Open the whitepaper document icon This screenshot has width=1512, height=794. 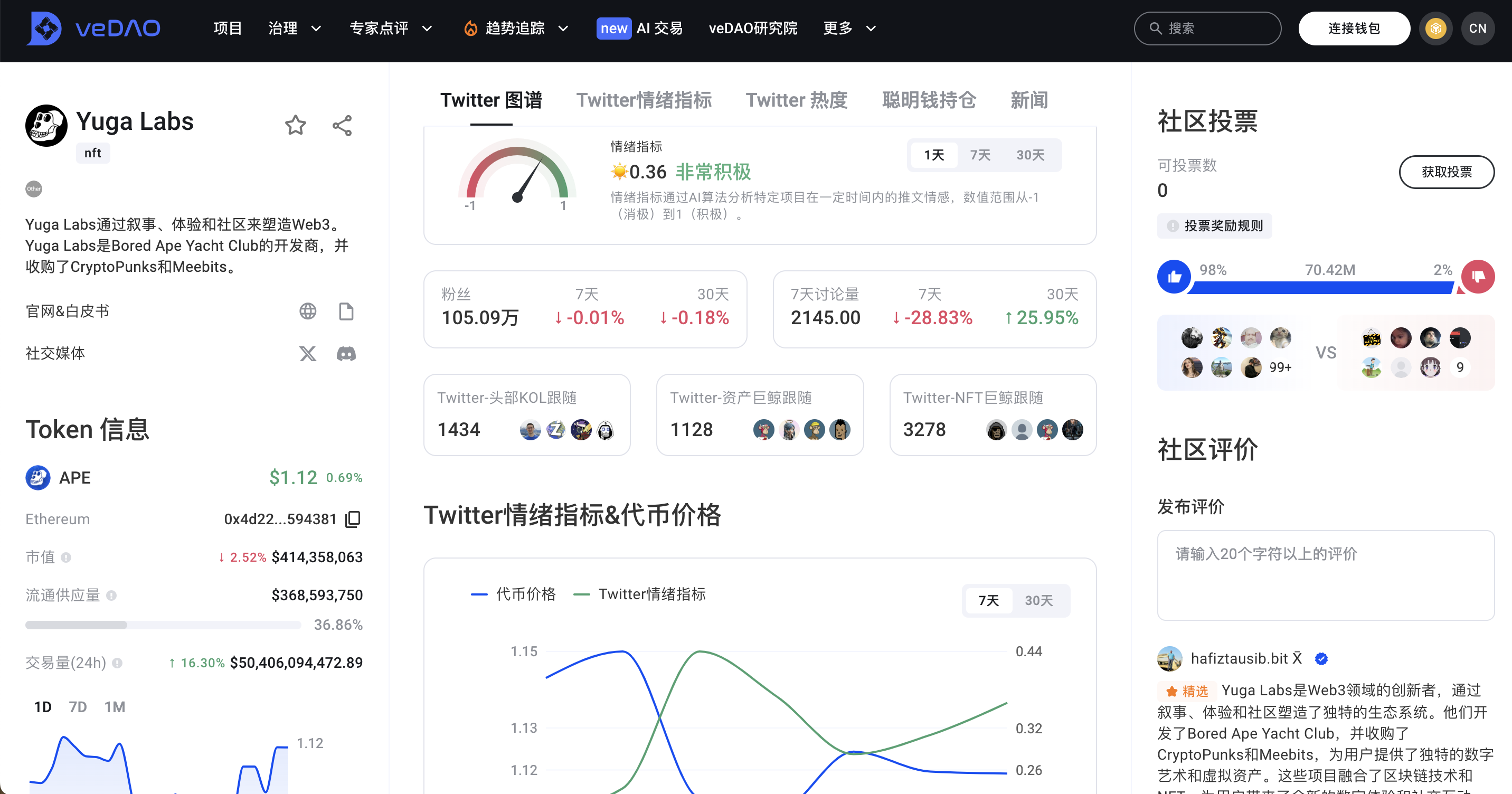point(346,311)
